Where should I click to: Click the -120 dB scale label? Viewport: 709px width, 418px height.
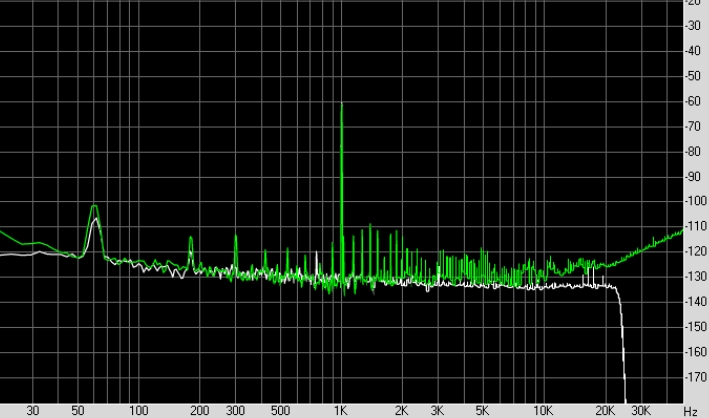[695, 251]
